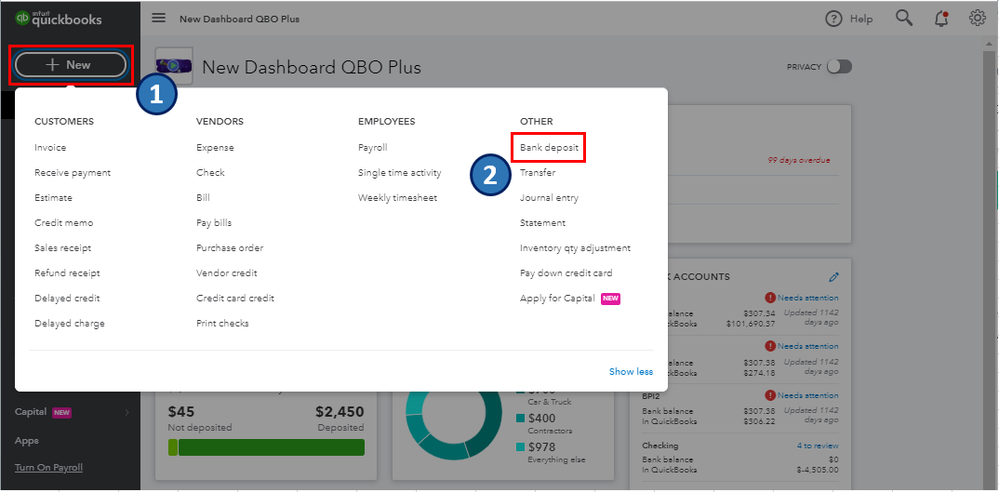The image size is (999, 492).
Task: Click the company logo thumbnail
Action: click(x=174, y=67)
